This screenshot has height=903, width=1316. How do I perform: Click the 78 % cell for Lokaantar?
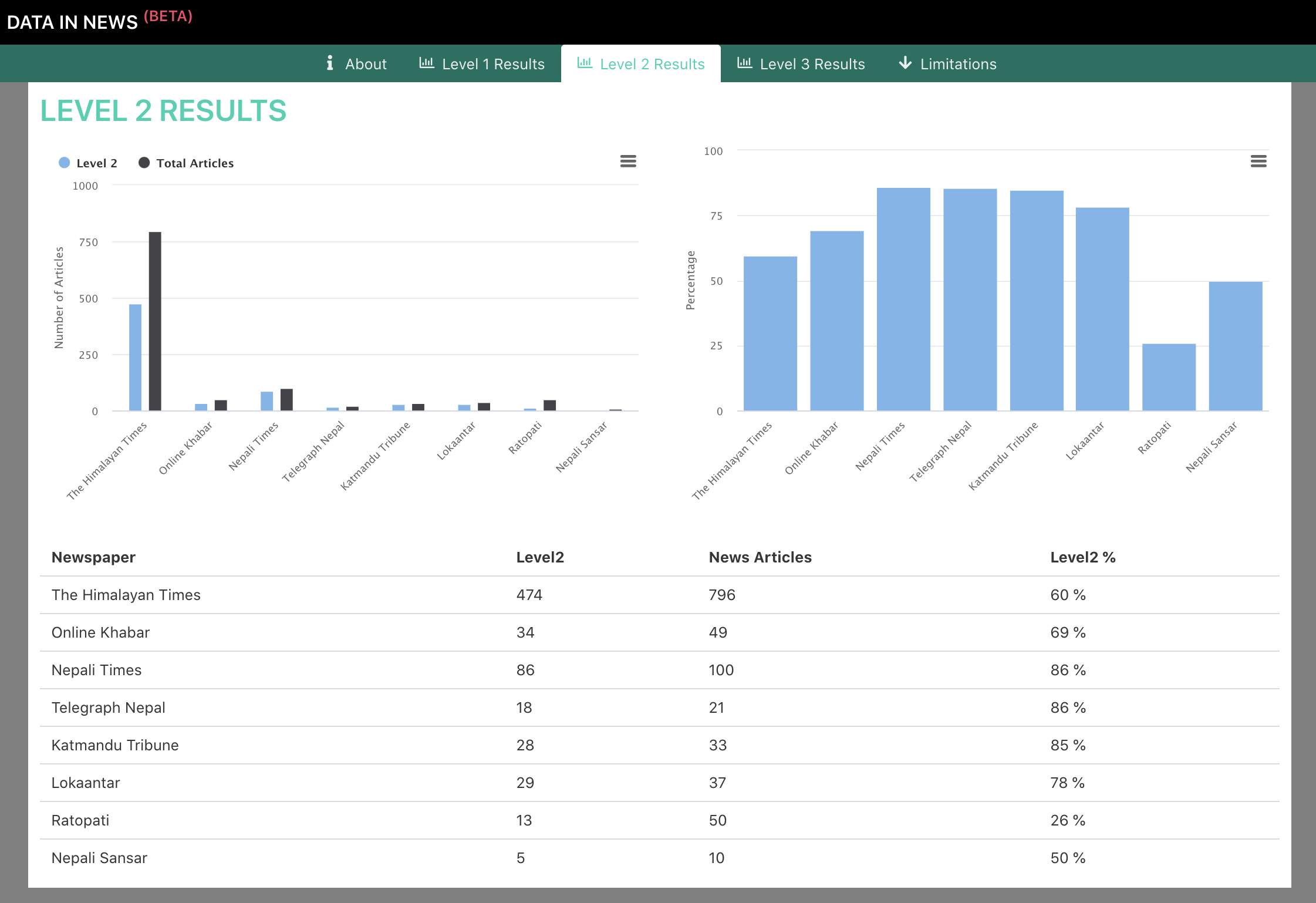(1068, 783)
